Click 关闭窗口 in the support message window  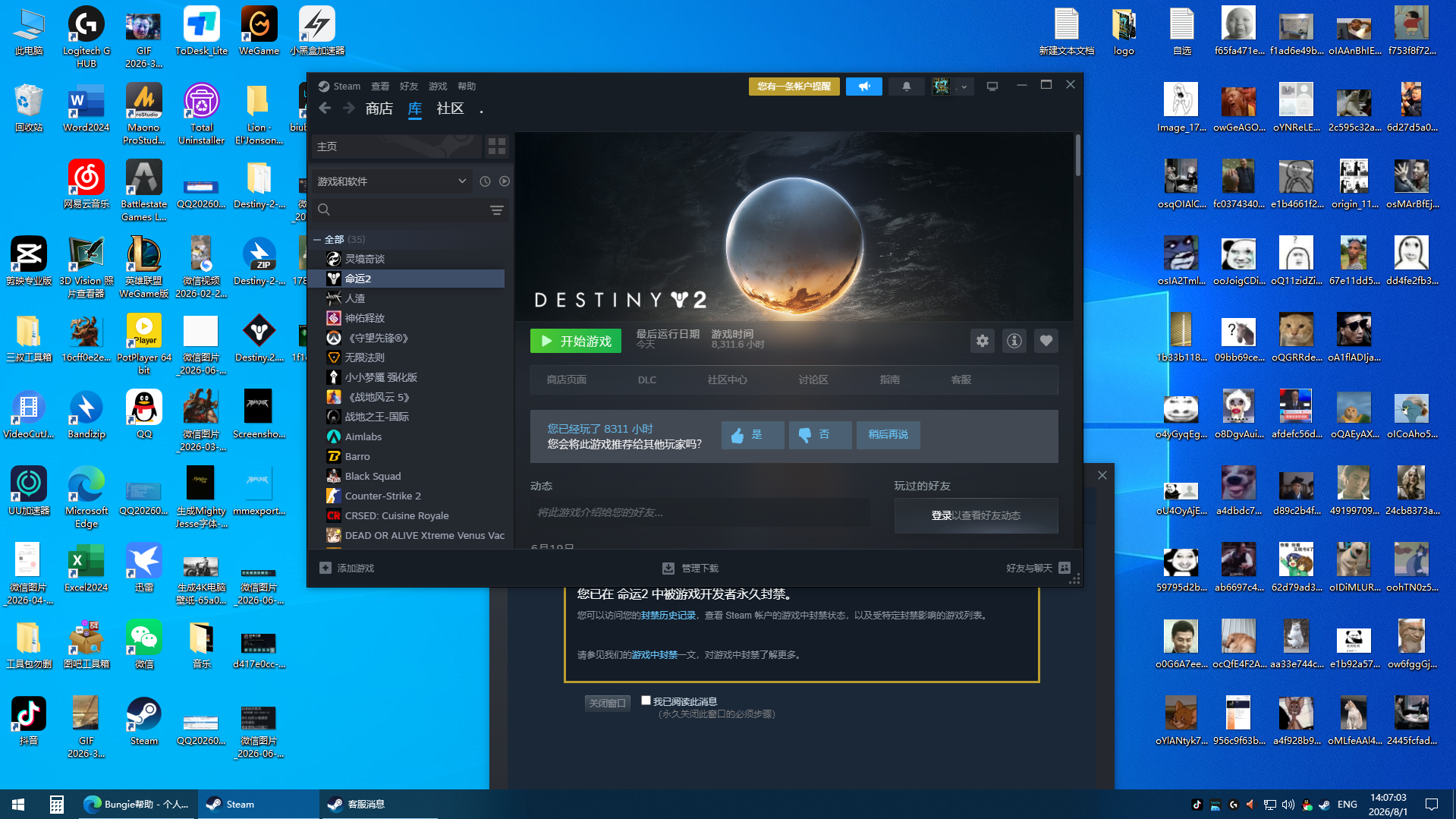(x=608, y=703)
